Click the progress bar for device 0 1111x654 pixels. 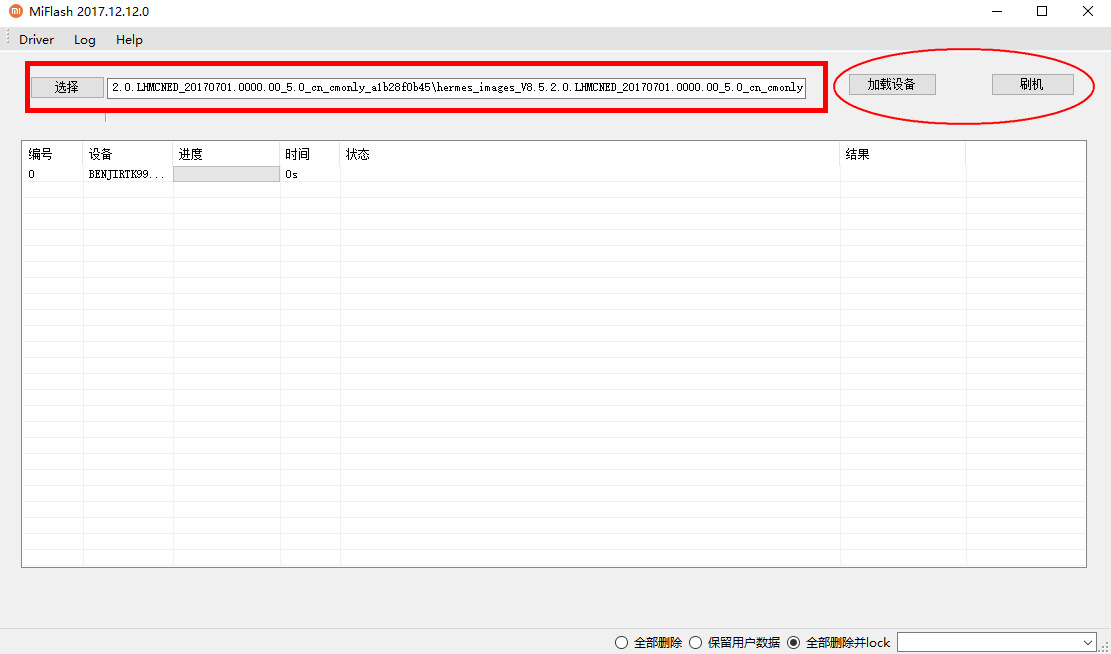tap(227, 174)
